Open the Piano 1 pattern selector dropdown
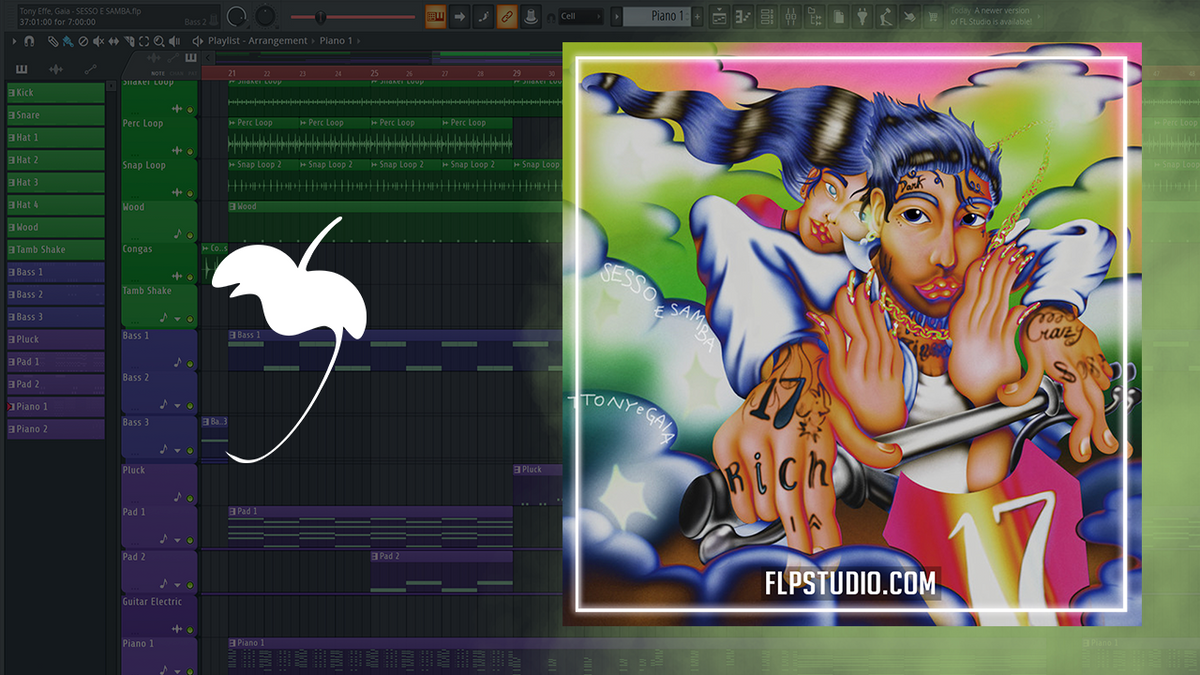Viewport: 1200px width, 675px height. point(655,16)
